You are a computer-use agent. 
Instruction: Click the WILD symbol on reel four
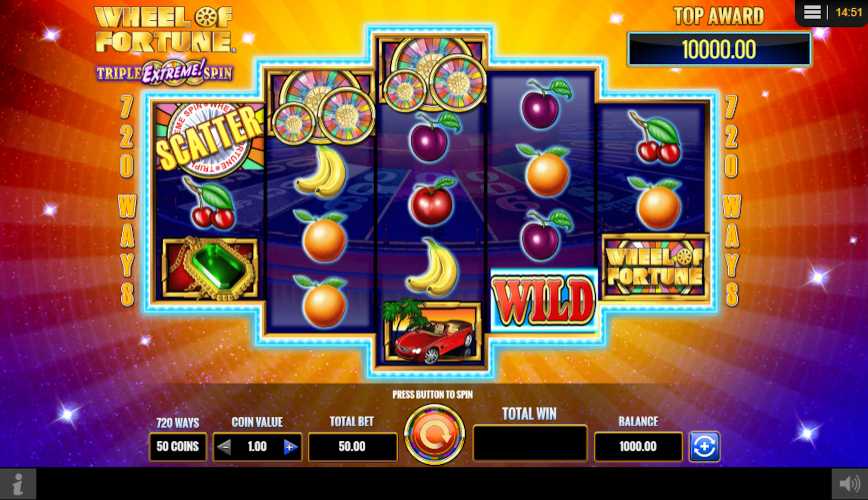[x=543, y=301]
